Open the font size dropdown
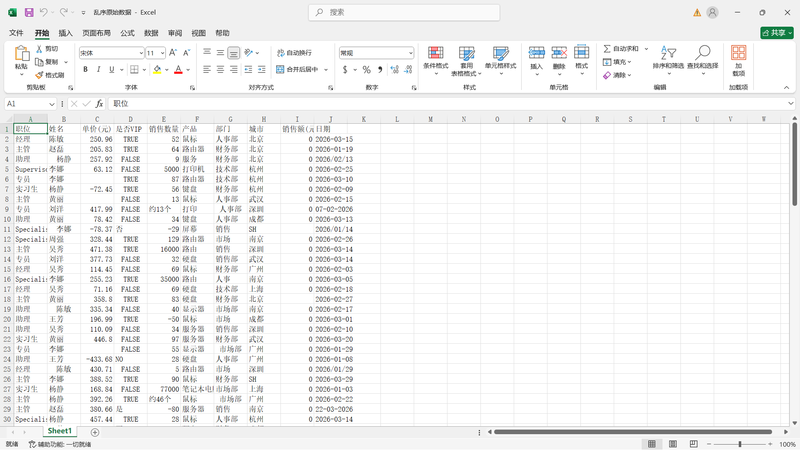Viewport: 800px width, 450px height. (x=162, y=53)
